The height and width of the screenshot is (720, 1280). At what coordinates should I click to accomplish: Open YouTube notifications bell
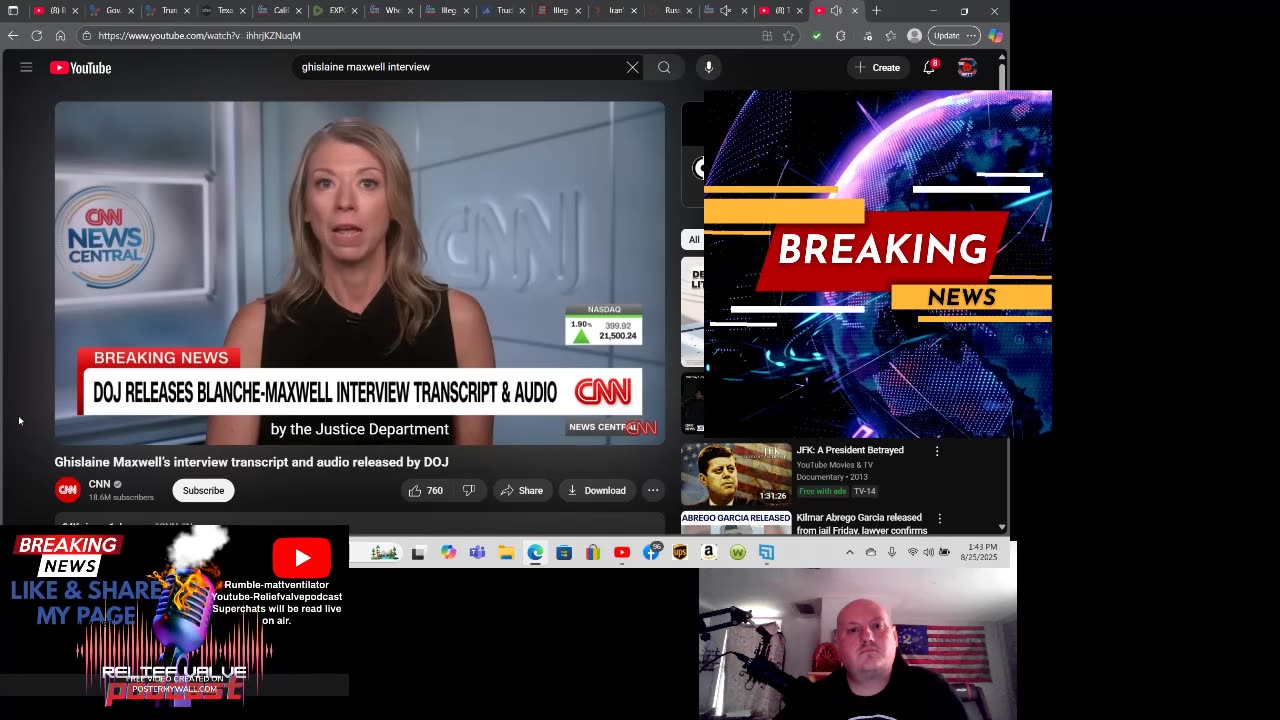[929, 67]
